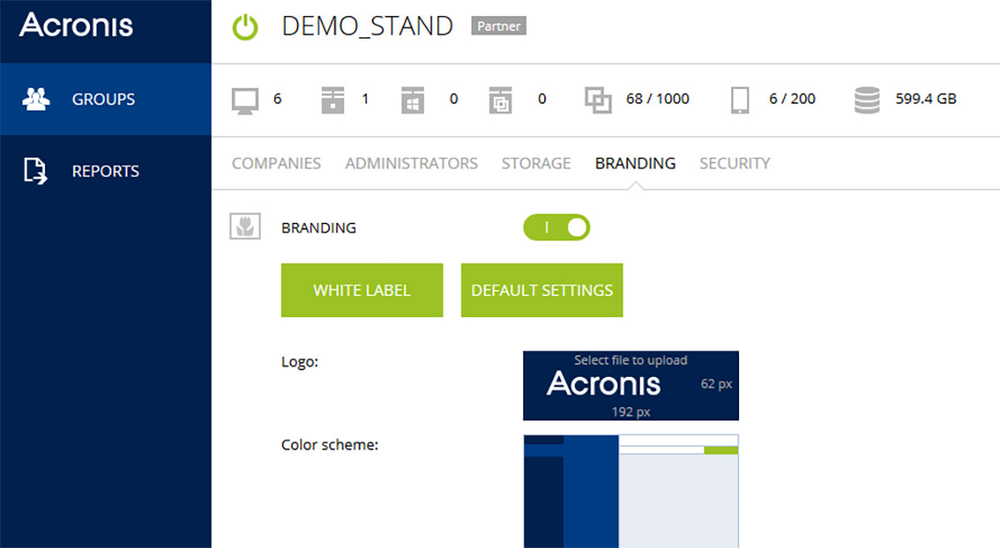Click the 68 / 1000 quota value
1000x548 pixels.
coord(658,99)
